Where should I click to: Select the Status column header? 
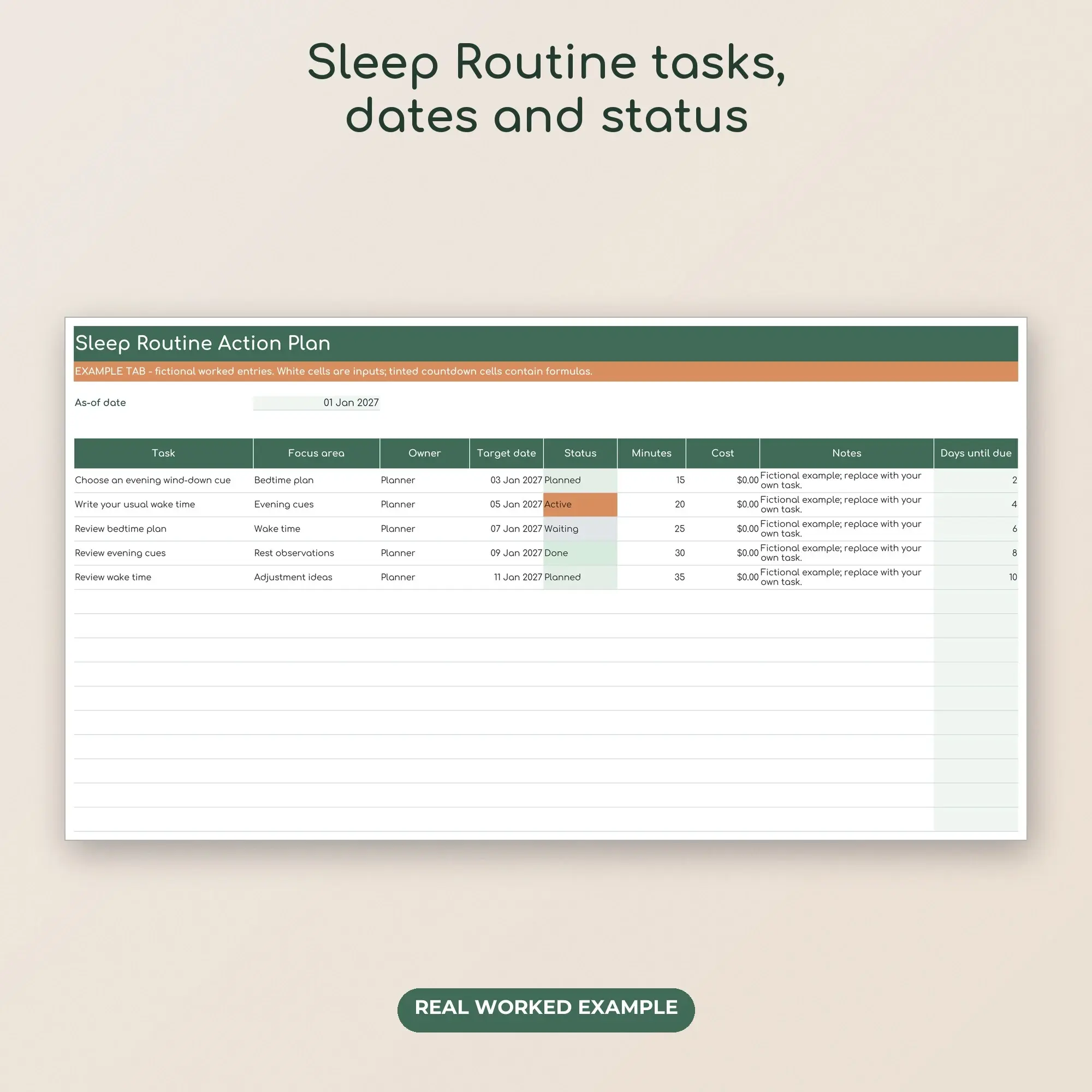tap(580, 453)
